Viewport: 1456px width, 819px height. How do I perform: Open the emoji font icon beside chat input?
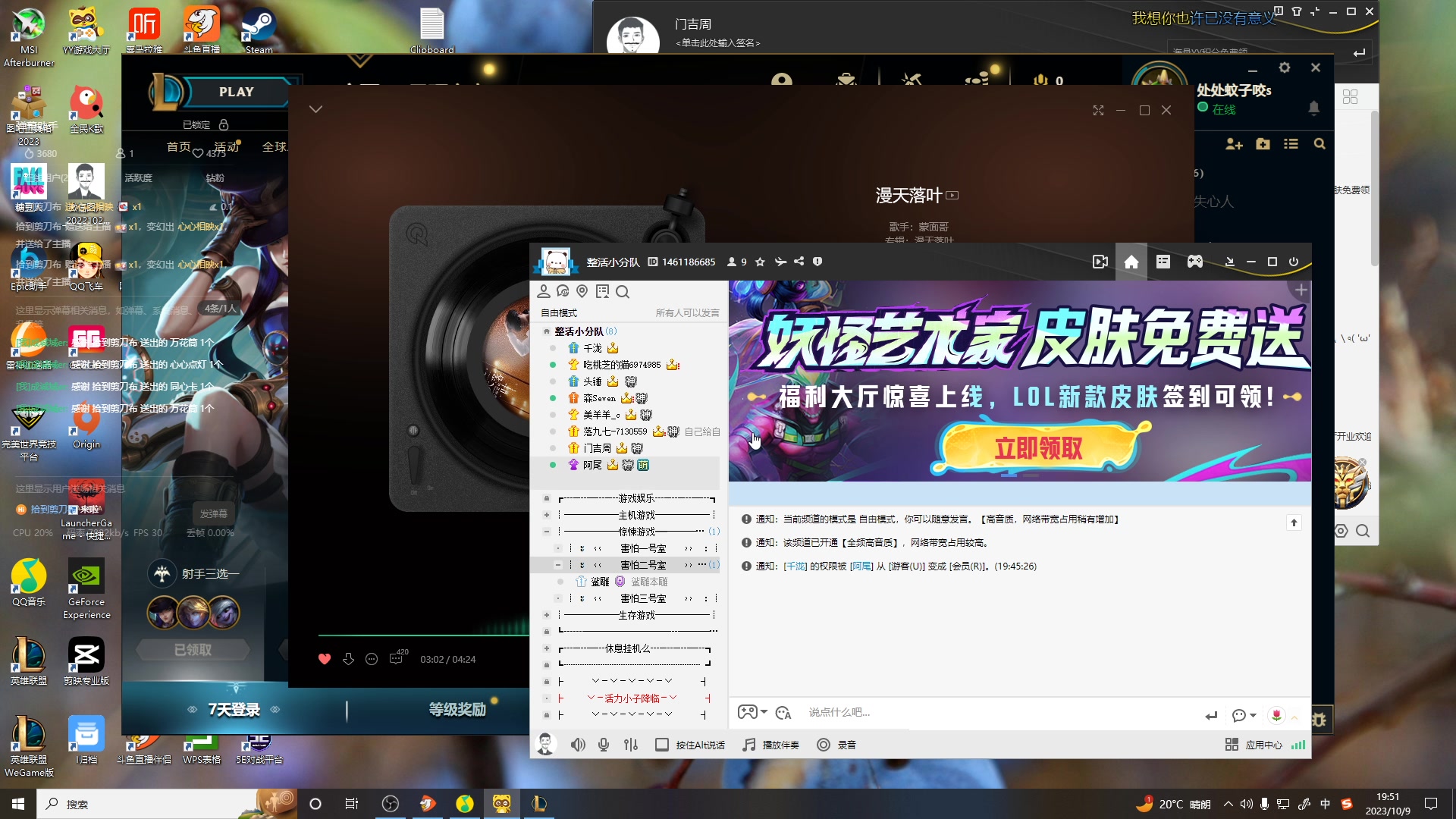click(x=783, y=713)
